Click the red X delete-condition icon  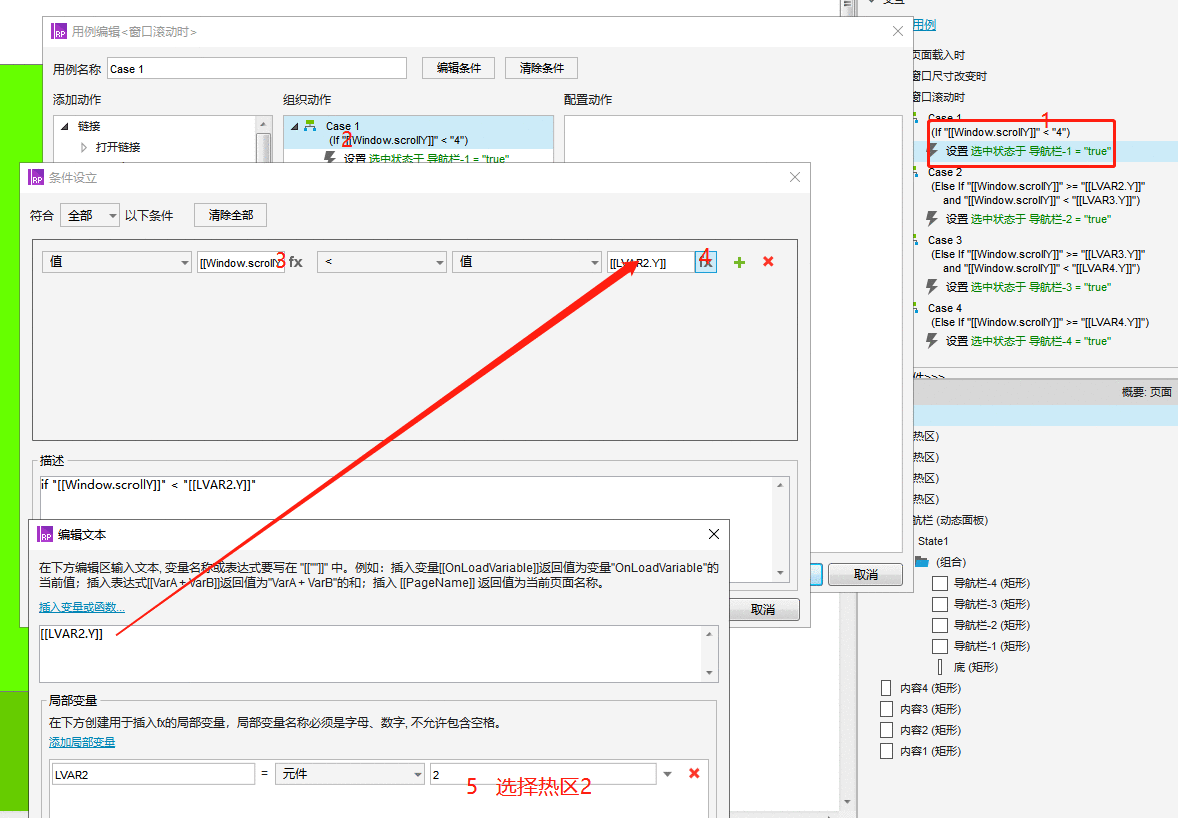768,261
